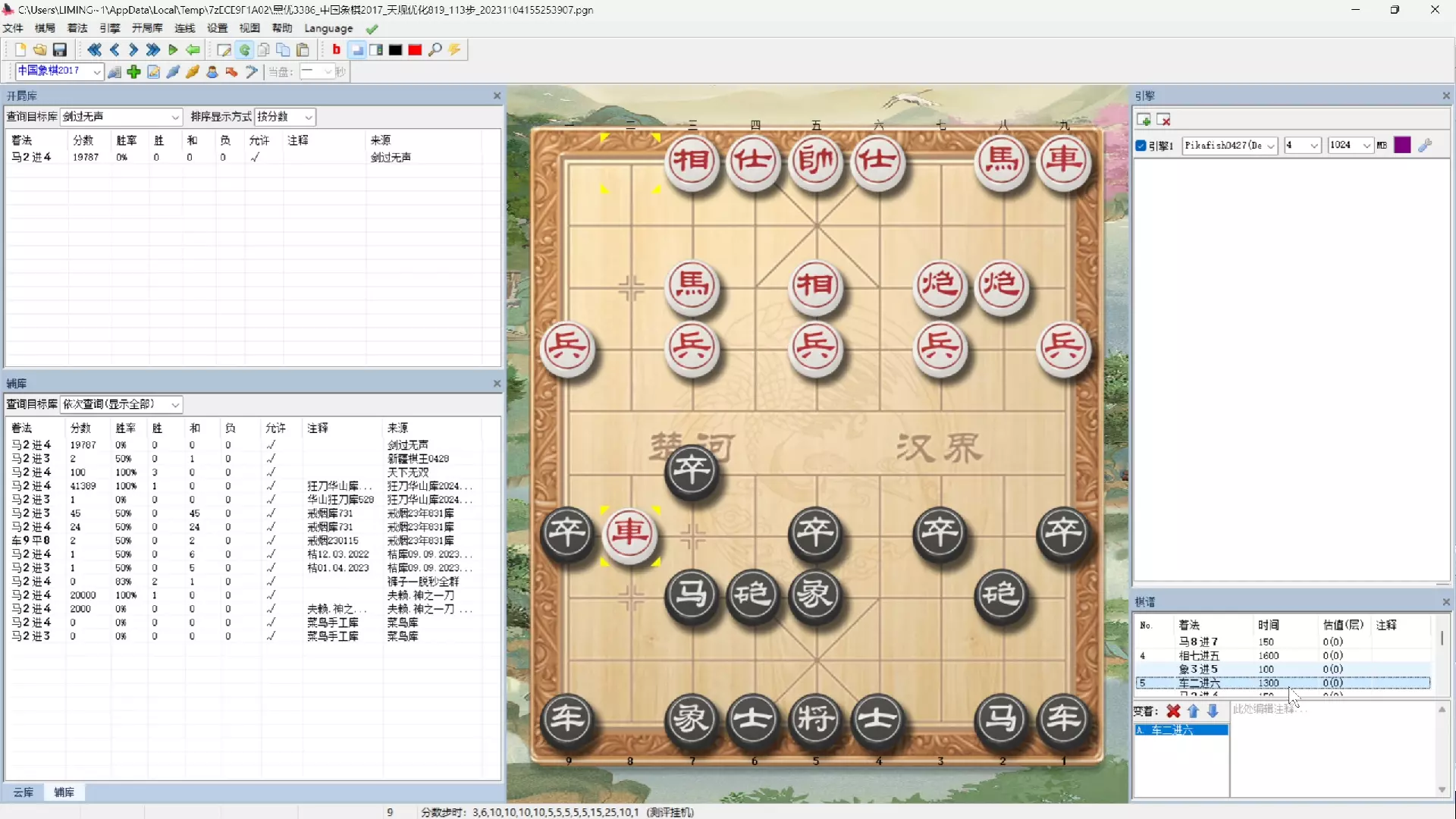
Task: Open engine settings wrench icon
Action: 1425,146
